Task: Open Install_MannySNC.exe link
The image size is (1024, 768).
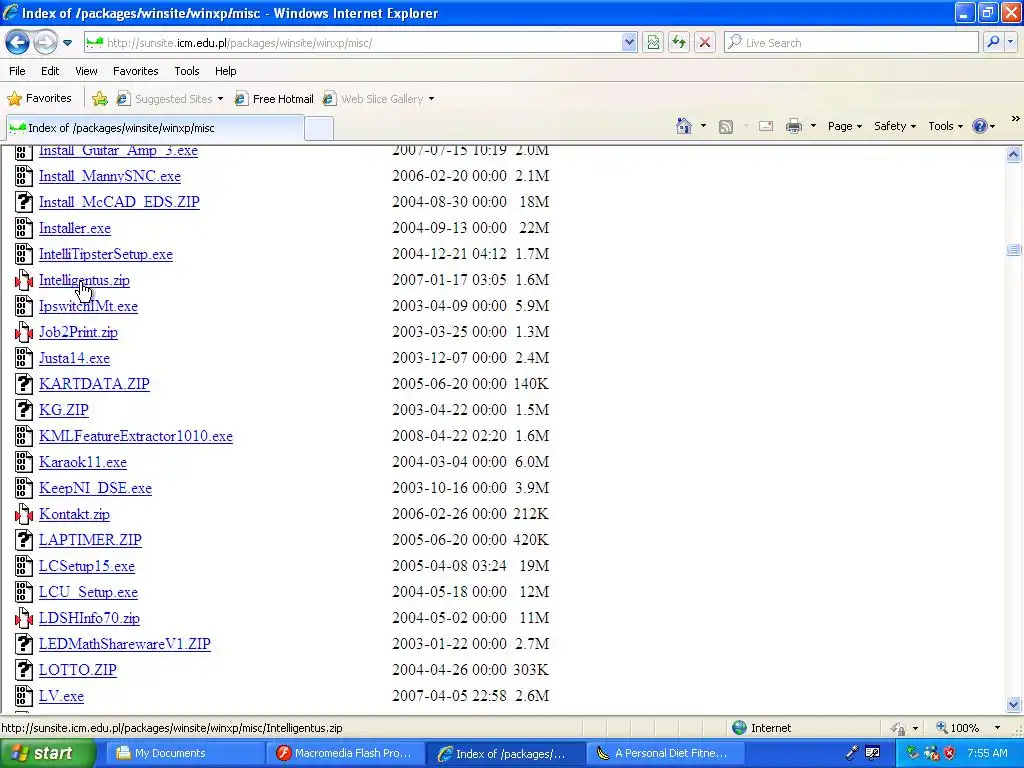Action: pos(110,176)
